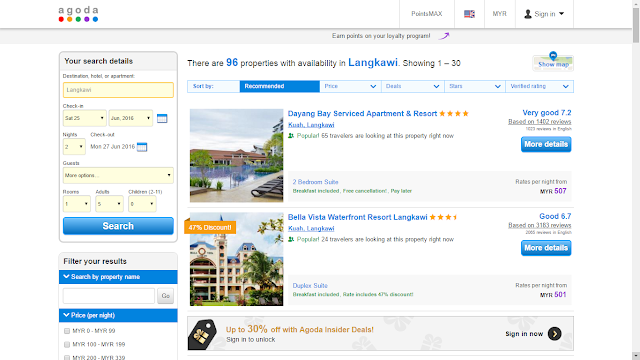Check the MYR 100 - MYR 199 price filter
Image resolution: width=640 pixels, height=360 pixels.
pos(67,344)
